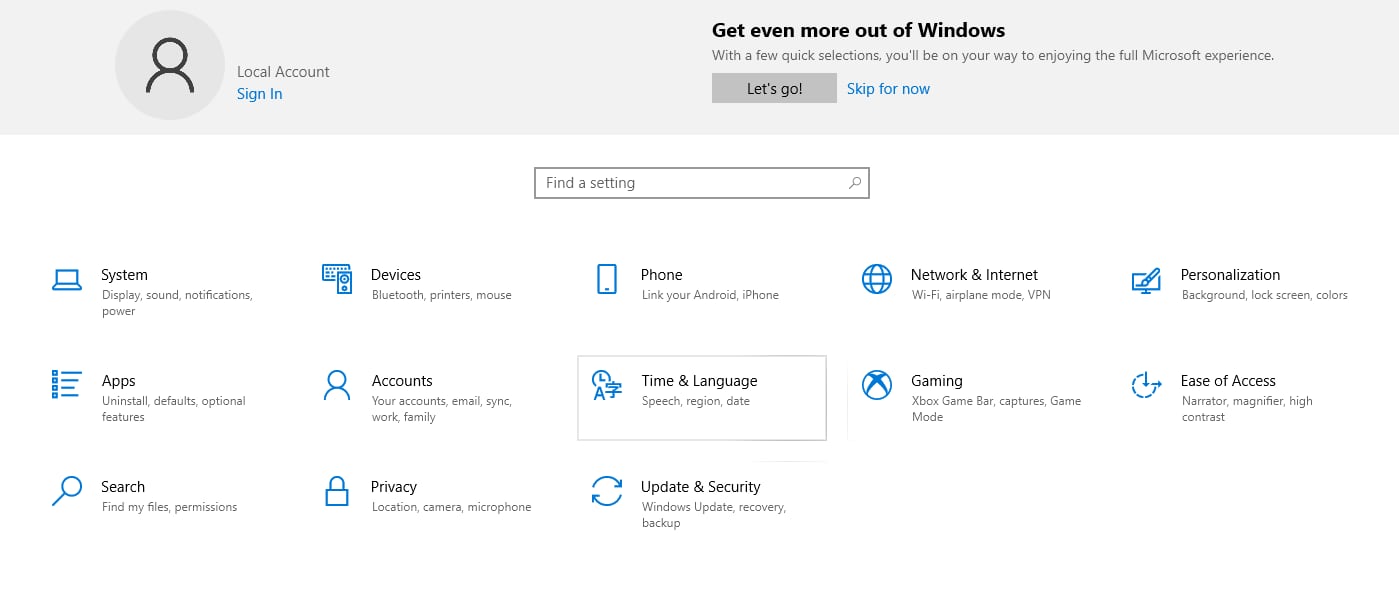
Task: Open the Gaming Xbox icon
Action: 877,385
